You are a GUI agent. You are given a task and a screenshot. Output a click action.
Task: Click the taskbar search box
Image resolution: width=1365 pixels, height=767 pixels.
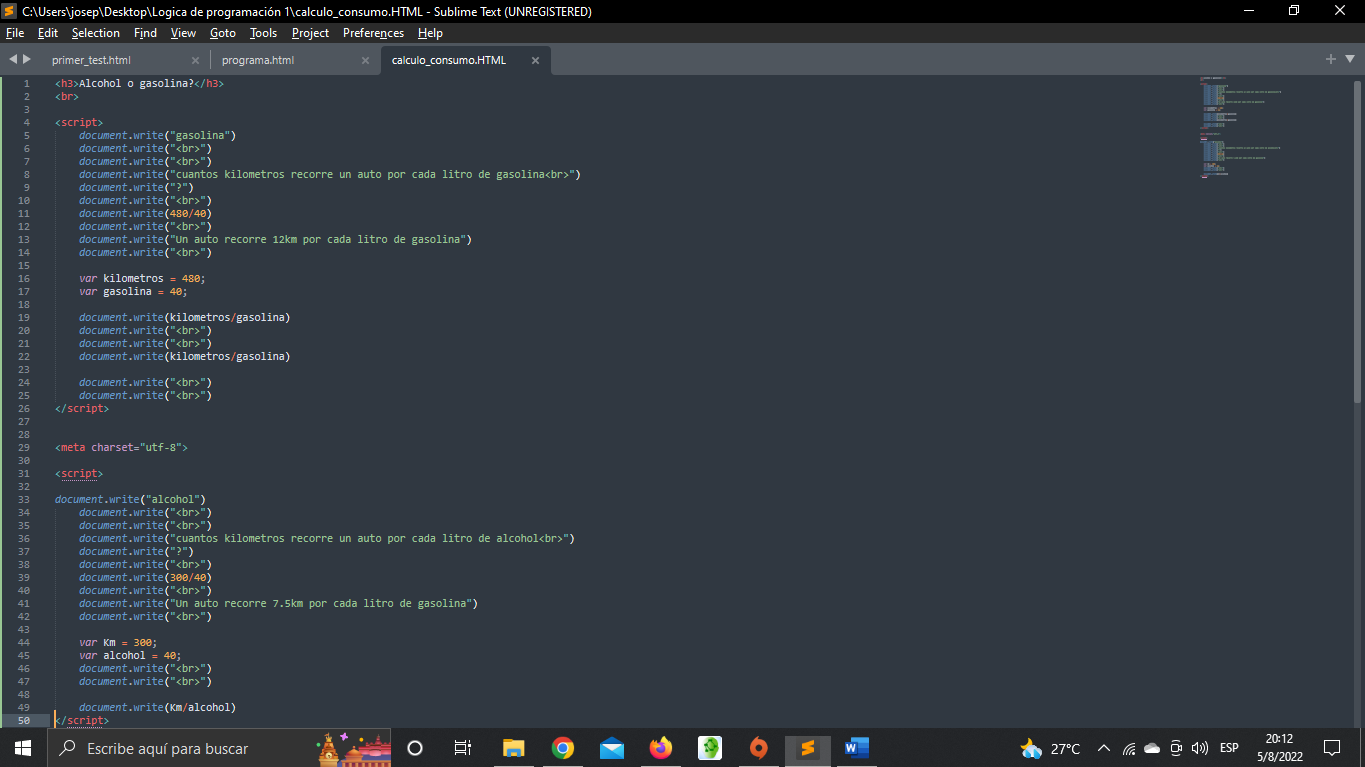point(220,748)
